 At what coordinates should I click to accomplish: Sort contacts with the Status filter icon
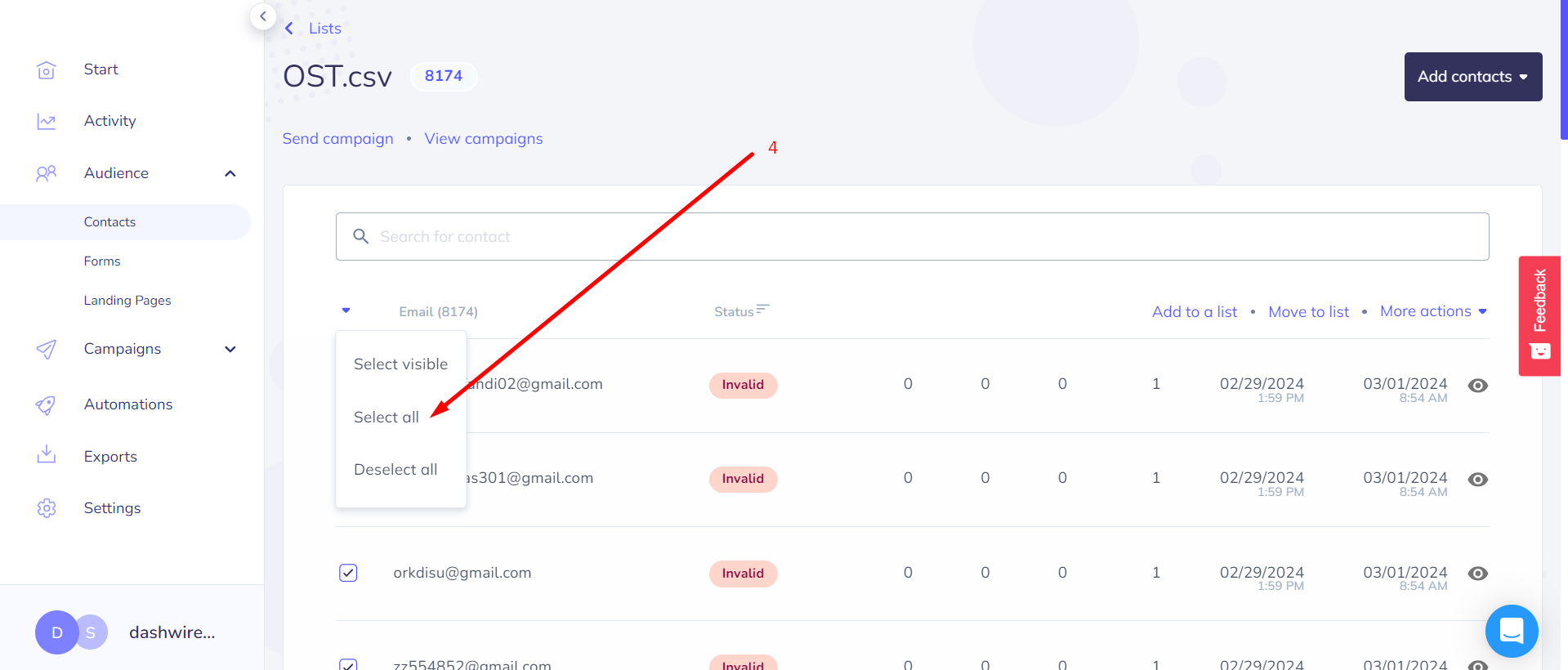[x=762, y=310]
